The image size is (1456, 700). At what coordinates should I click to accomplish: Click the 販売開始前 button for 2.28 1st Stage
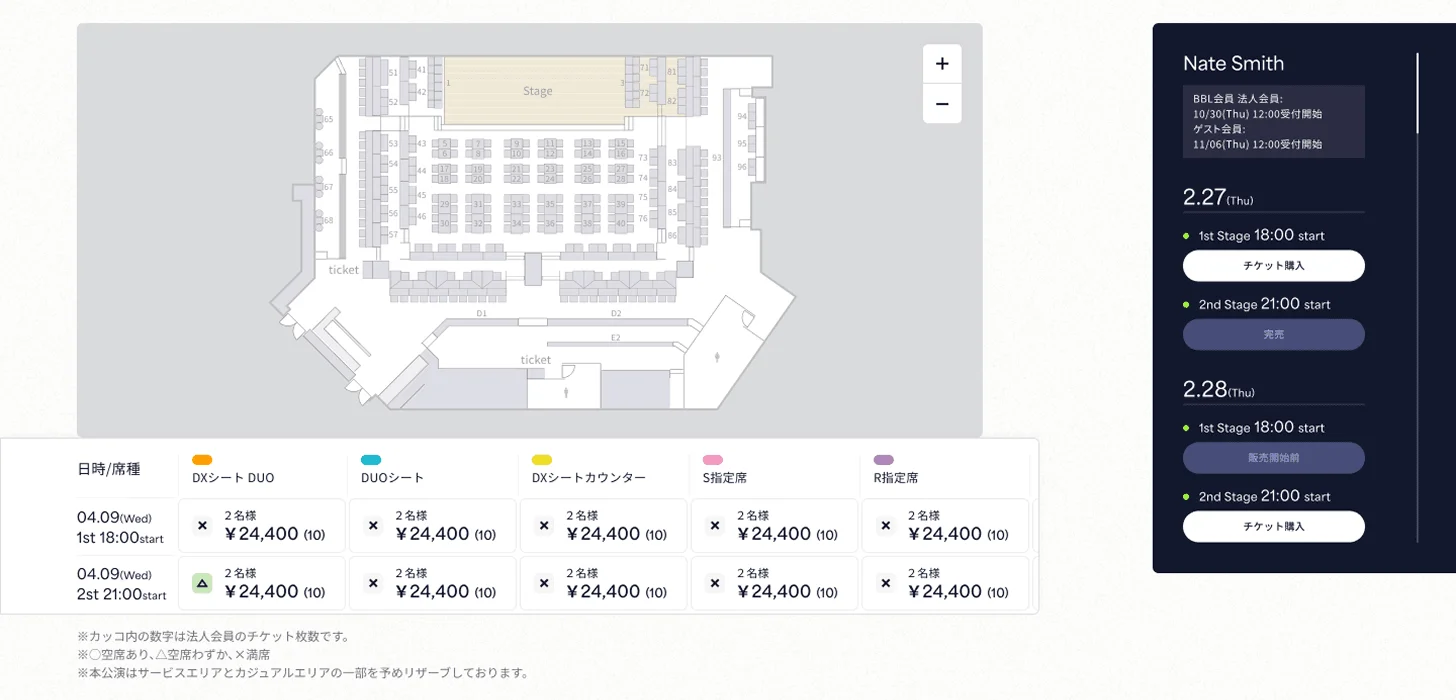click(1273, 458)
